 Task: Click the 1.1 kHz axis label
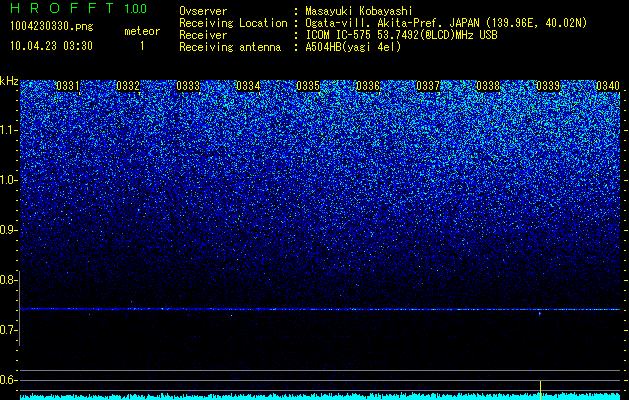[8, 130]
